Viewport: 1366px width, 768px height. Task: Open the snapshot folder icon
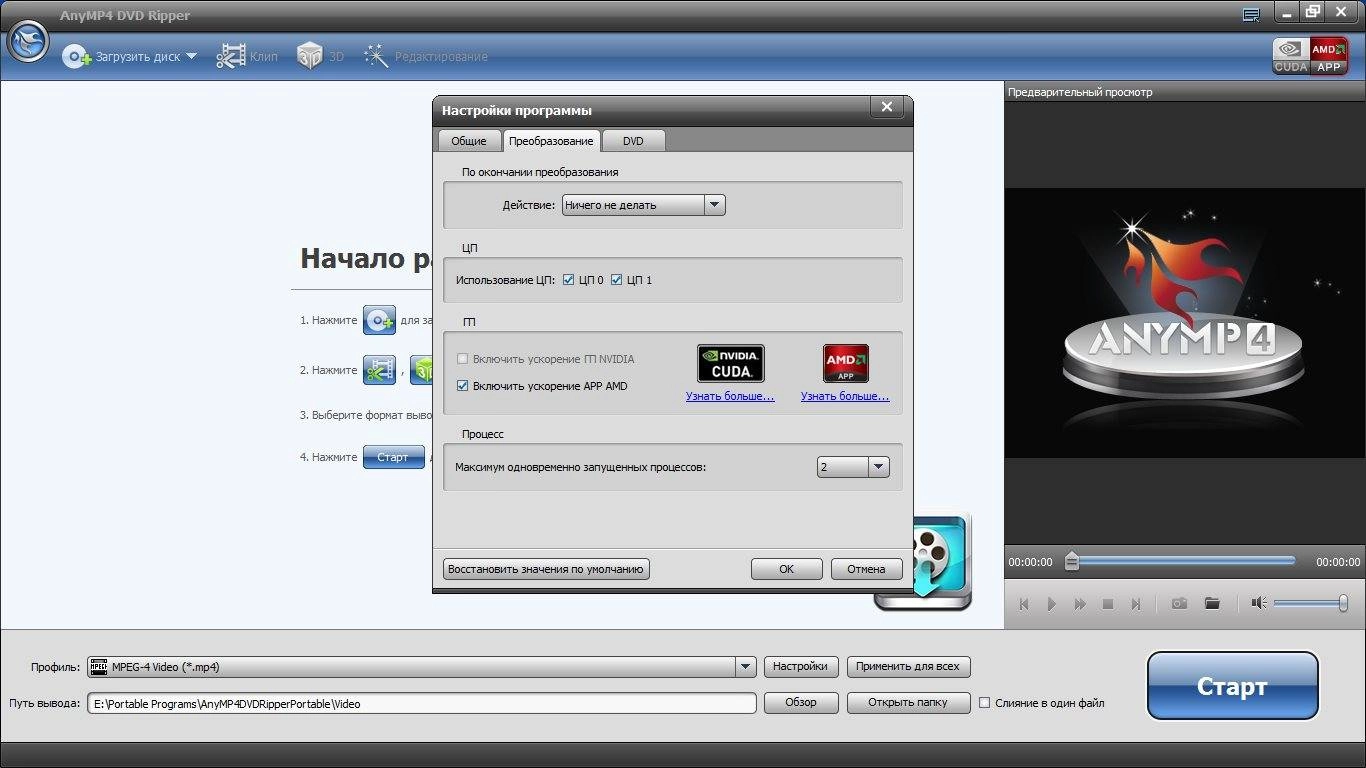[x=1212, y=604]
